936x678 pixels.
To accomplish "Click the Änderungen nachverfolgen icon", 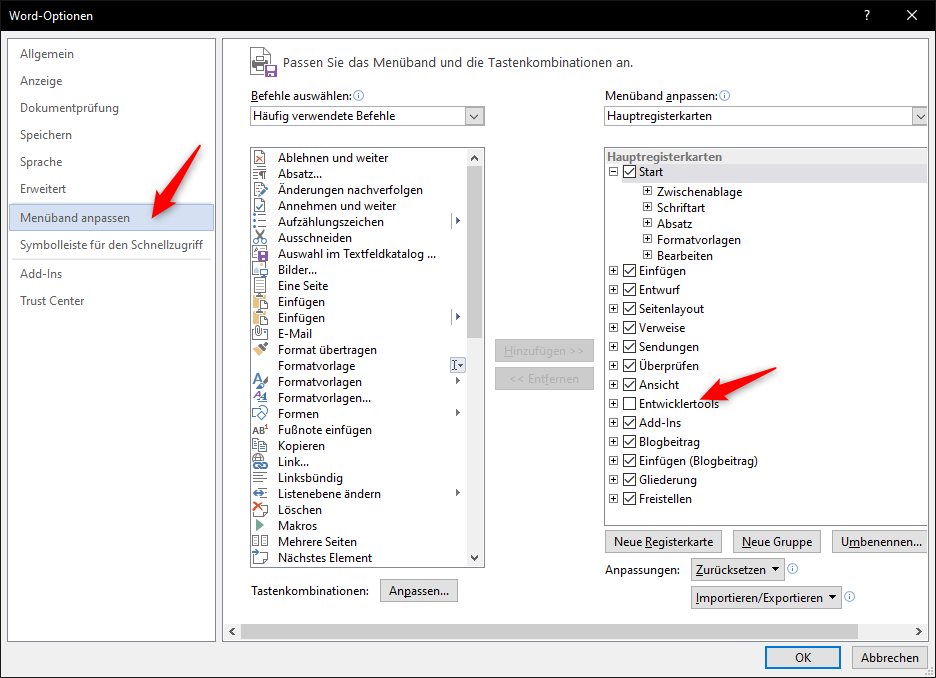I will (x=260, y=190).
